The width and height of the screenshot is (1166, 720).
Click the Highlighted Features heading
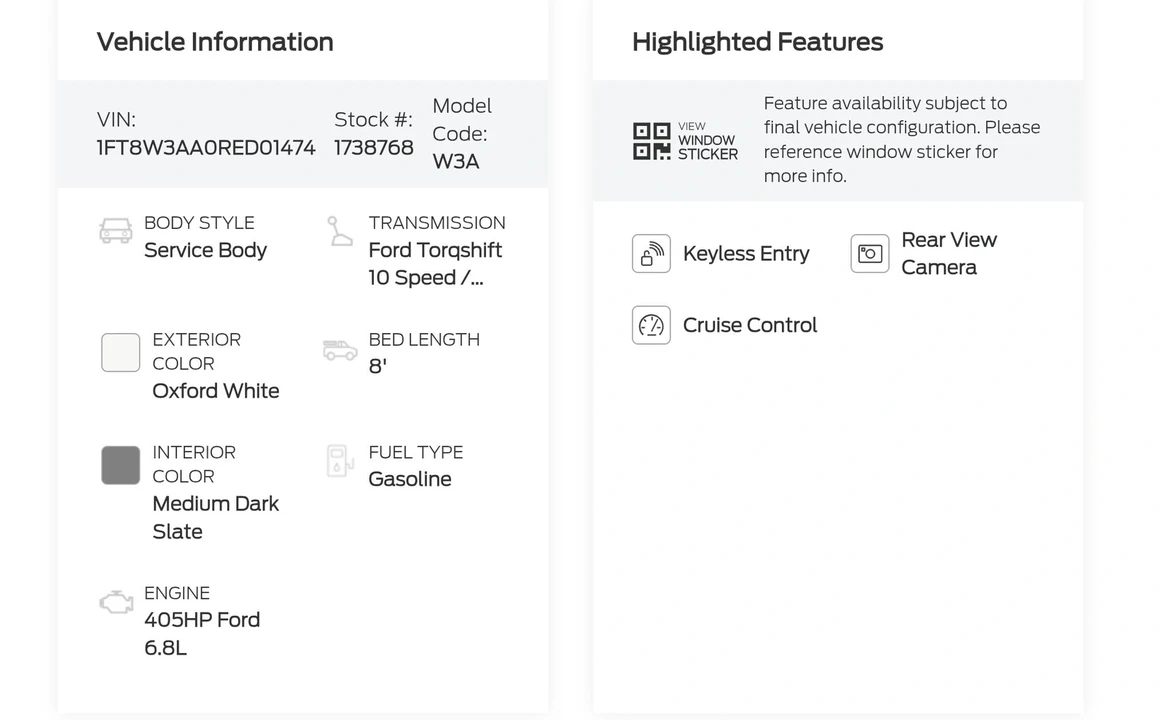point(758,42)
